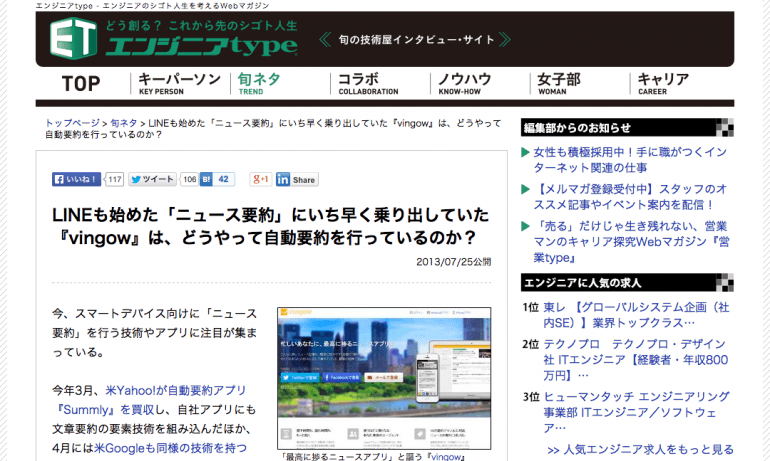Click the ET エンジニアtype site logo

coord(173,38)
